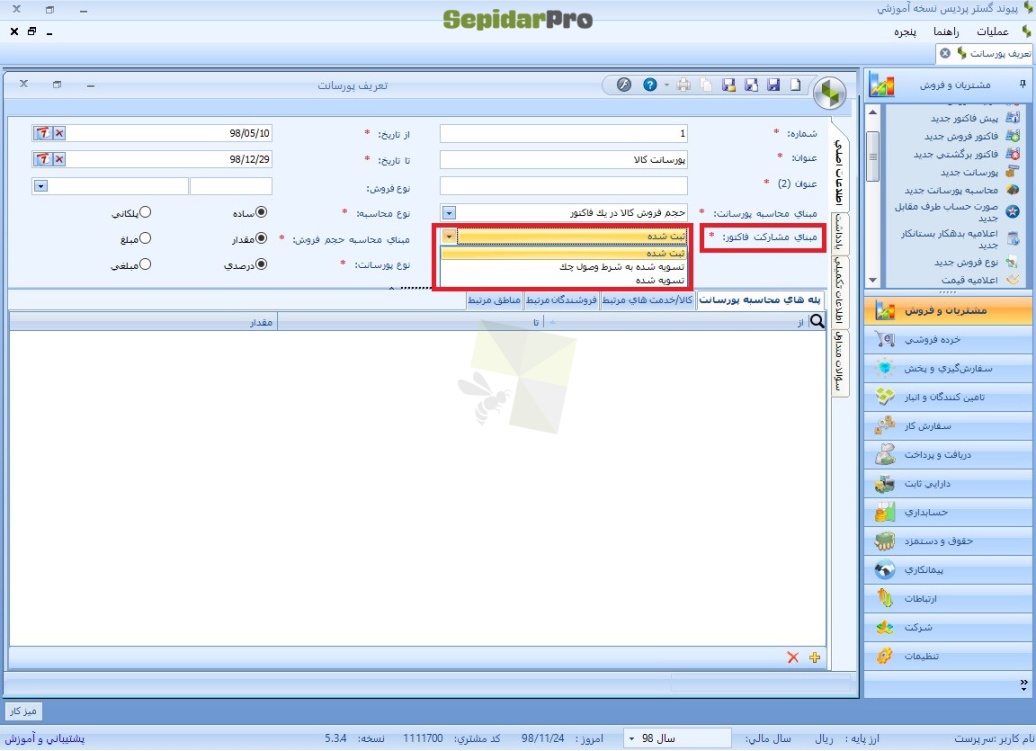Open محاسبه پورسانت جدید from sidebar
Image resolution: width=1036 pixels, height=751 pixels.
click(961, 190)
